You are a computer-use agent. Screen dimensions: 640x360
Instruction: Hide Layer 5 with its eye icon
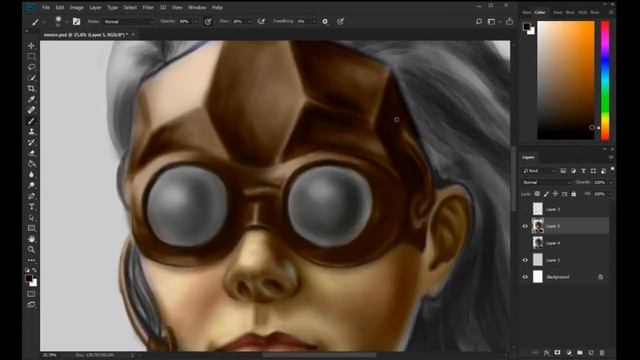pos(525,226)
